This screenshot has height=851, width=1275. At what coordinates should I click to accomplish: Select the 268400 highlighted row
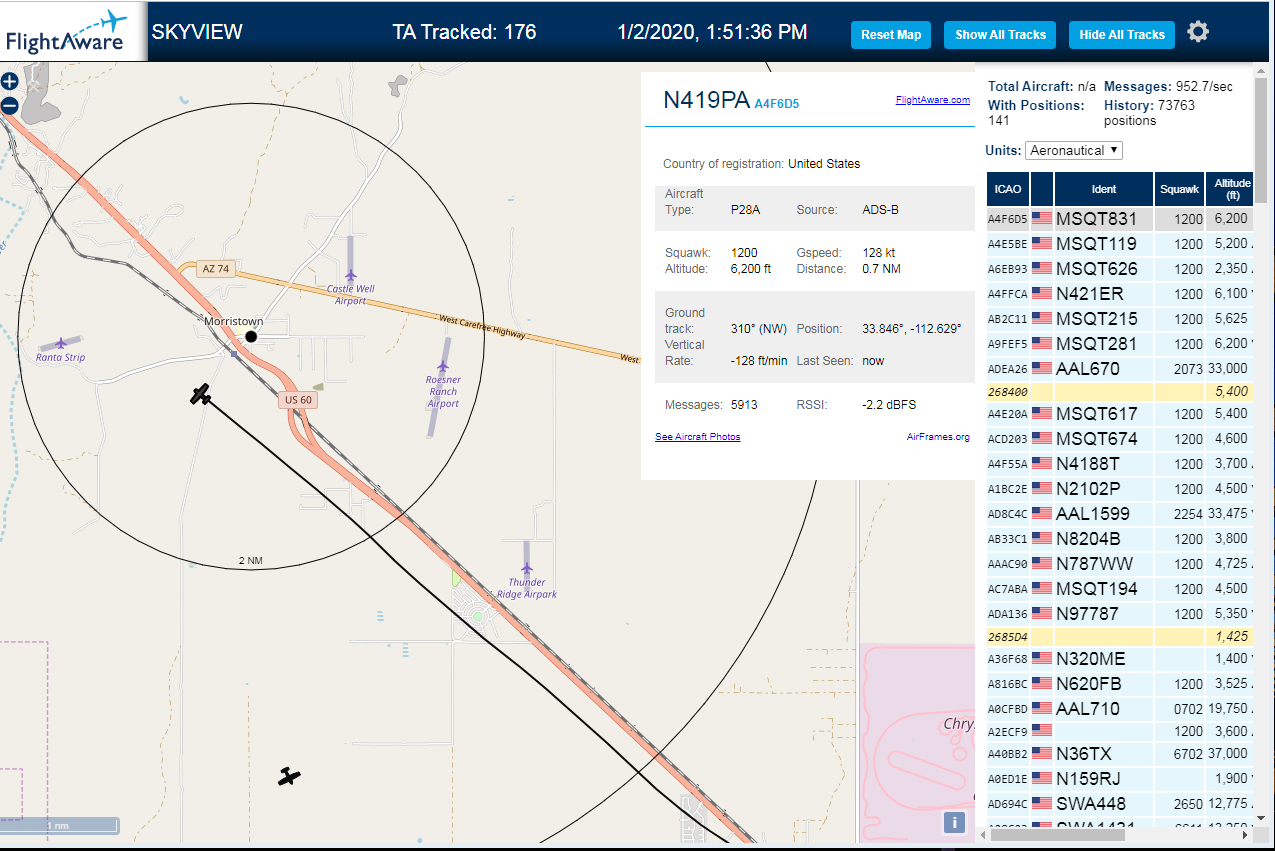1120,391
